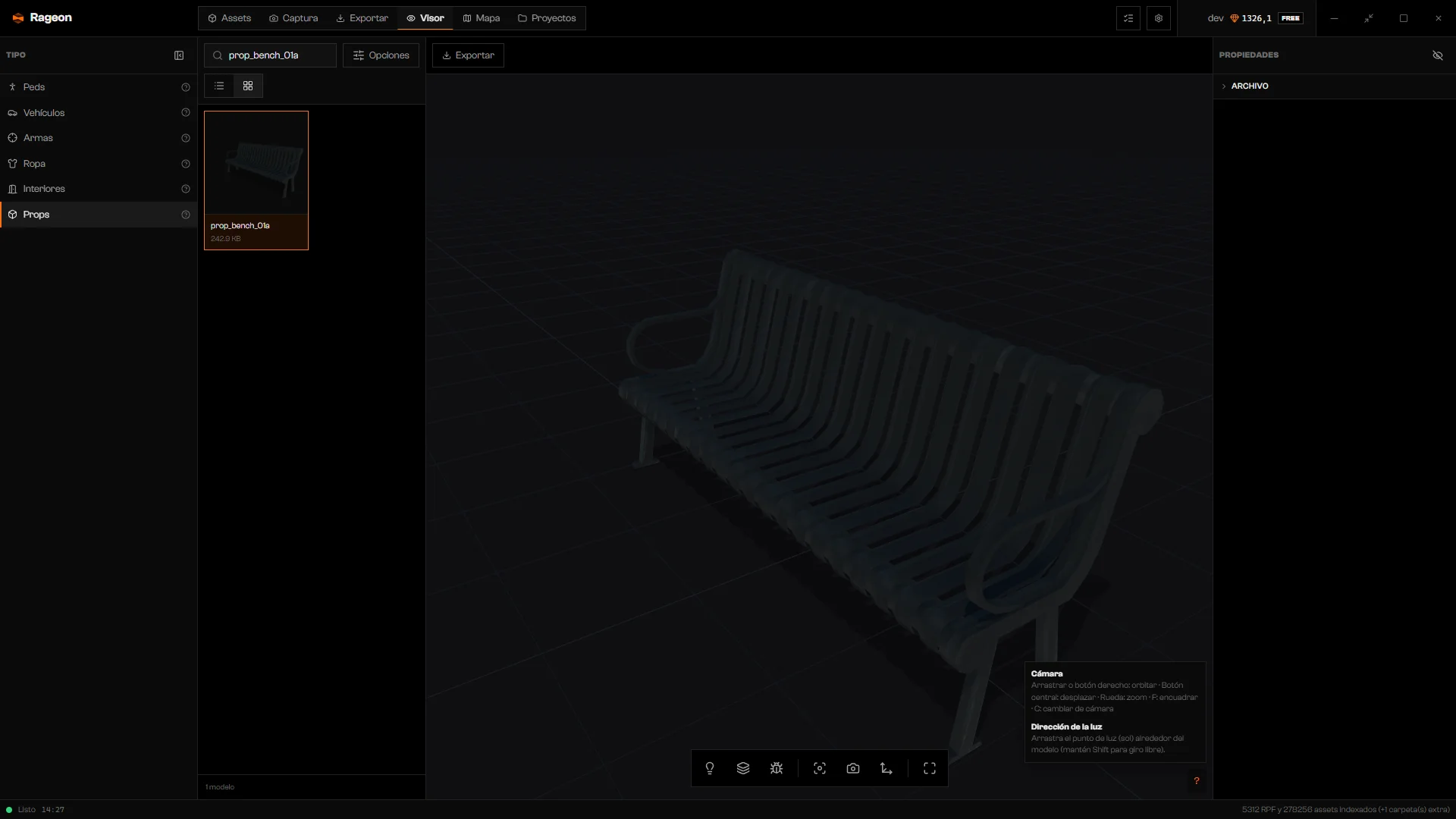
Task: Click the help icon next to Armas
Action: [186, 138]
